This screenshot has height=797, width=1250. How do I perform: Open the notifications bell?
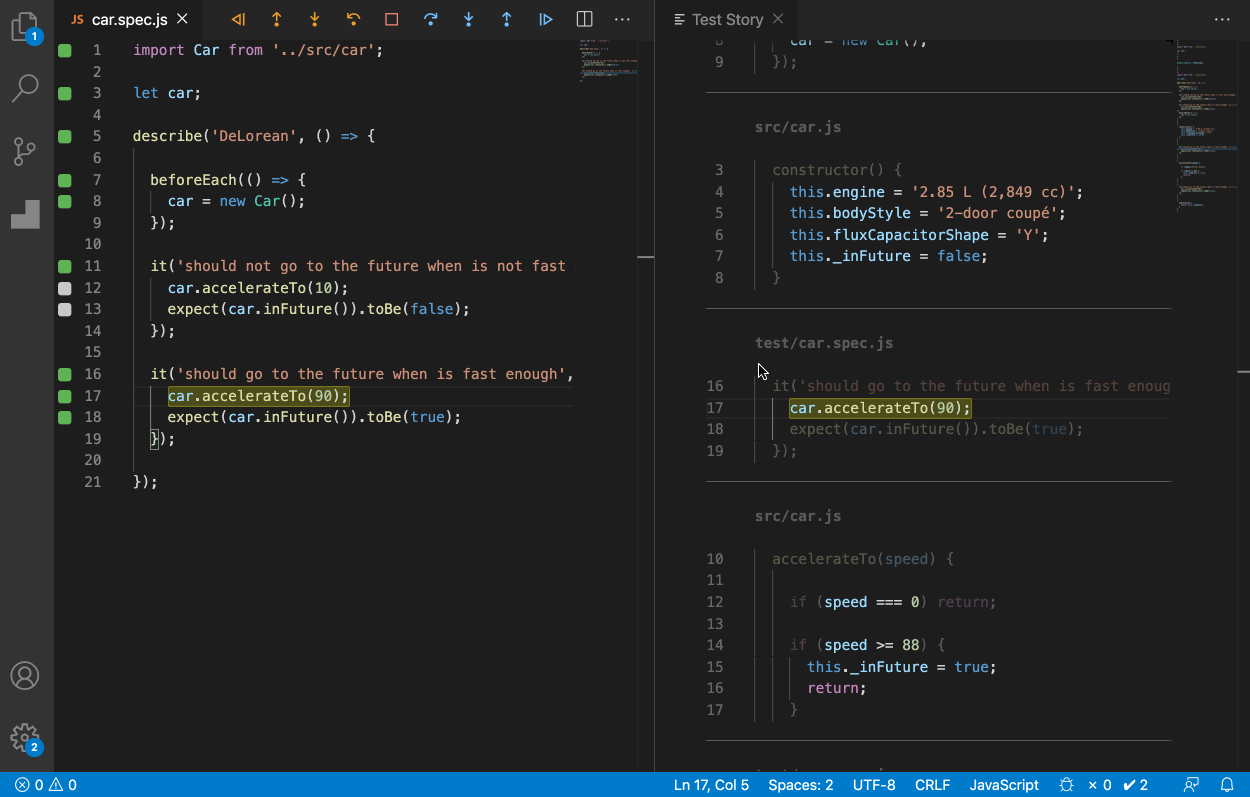tap(1227, 785)
